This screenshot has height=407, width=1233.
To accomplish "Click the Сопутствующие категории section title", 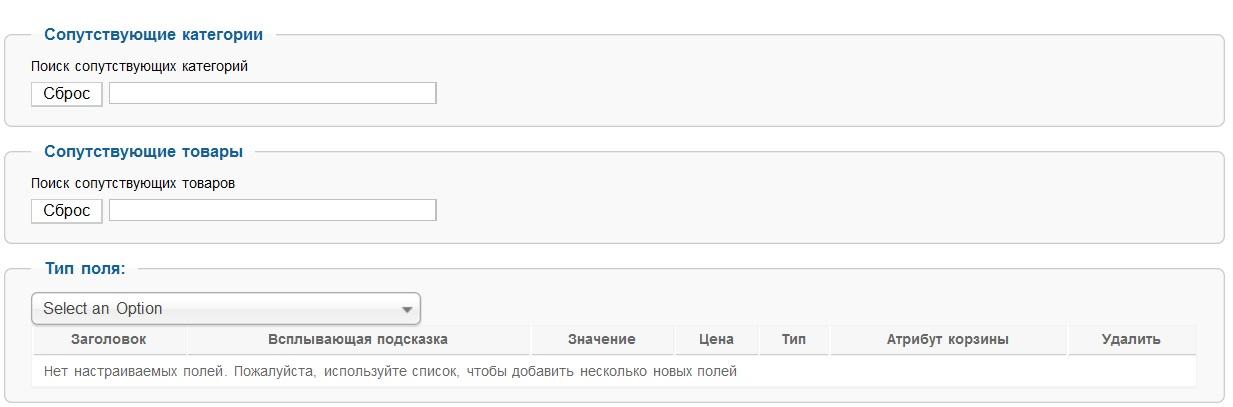I will click(154, 35).
